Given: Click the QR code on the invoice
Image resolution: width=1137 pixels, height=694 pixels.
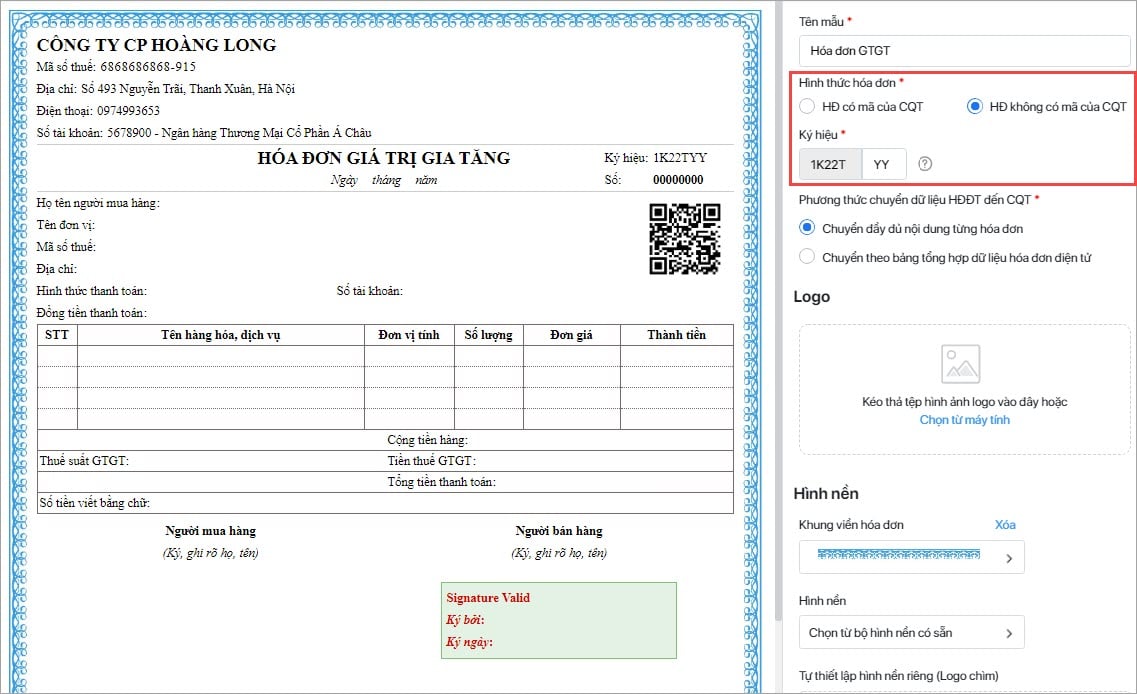Looking at the screenshot, I should (685, 239).
